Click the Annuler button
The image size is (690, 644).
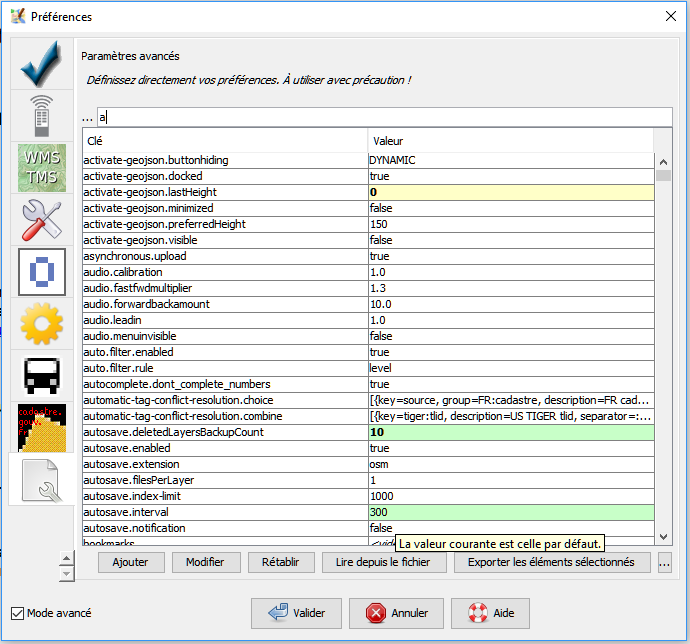[x=396, y=613]
